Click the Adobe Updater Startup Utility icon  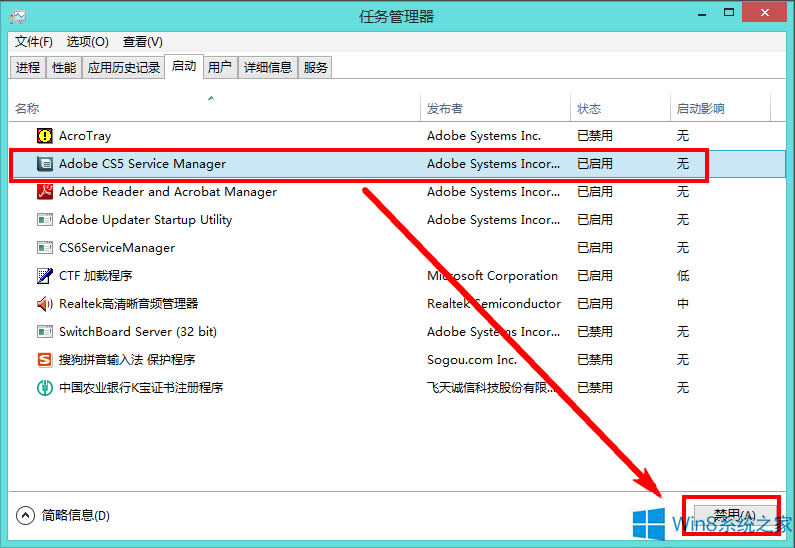tap(45, 220)
